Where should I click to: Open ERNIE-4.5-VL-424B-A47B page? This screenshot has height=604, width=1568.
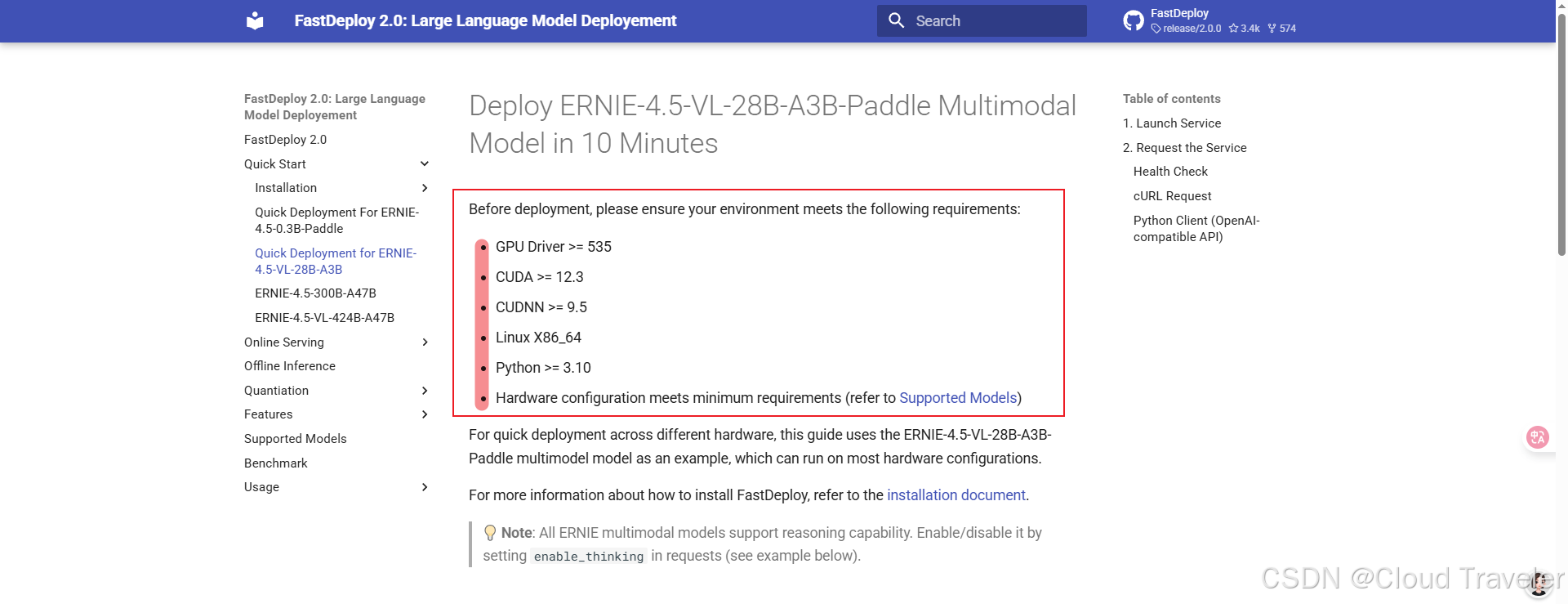pyautogui.click(x=324, y=318)
